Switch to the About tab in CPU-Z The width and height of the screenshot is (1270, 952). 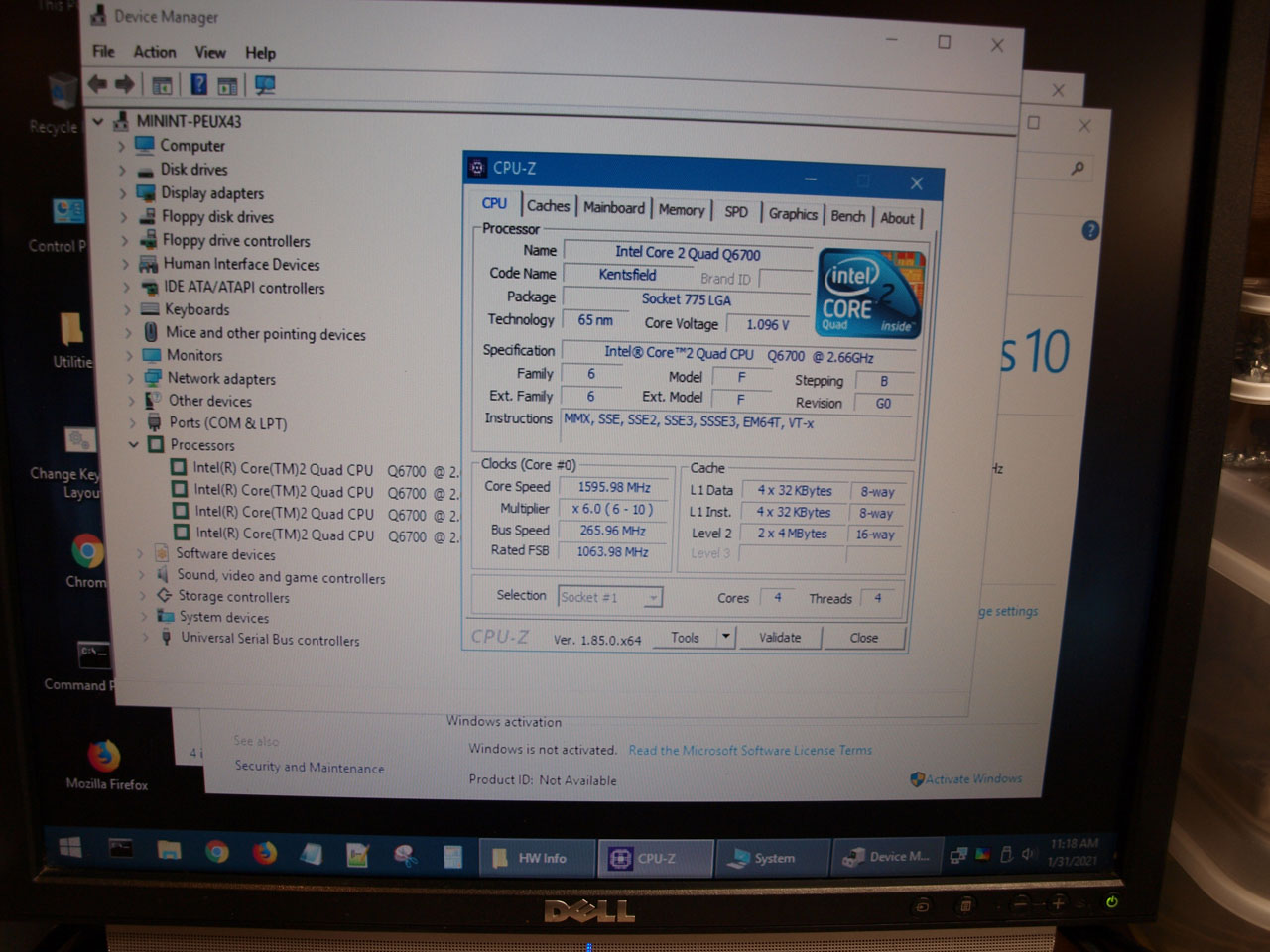[898, 218]
